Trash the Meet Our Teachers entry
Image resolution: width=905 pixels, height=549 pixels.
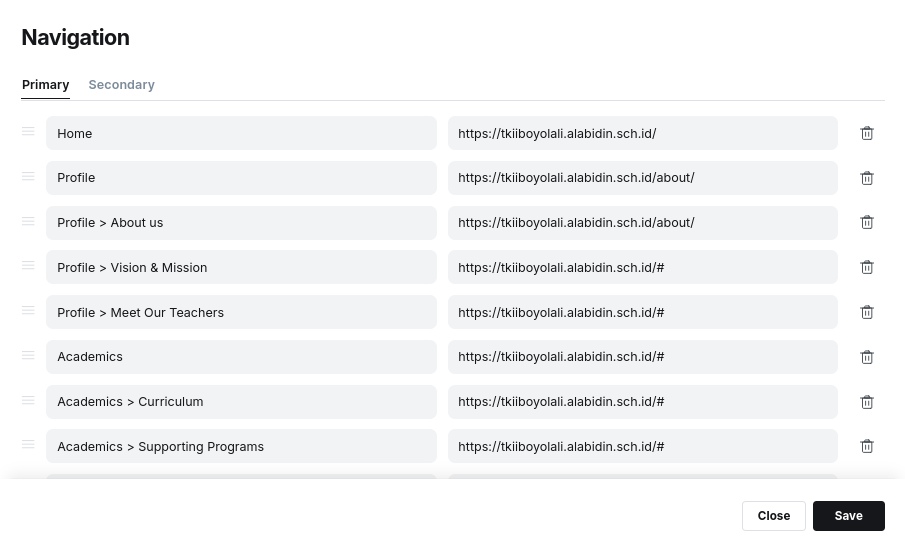pos(867,312)
